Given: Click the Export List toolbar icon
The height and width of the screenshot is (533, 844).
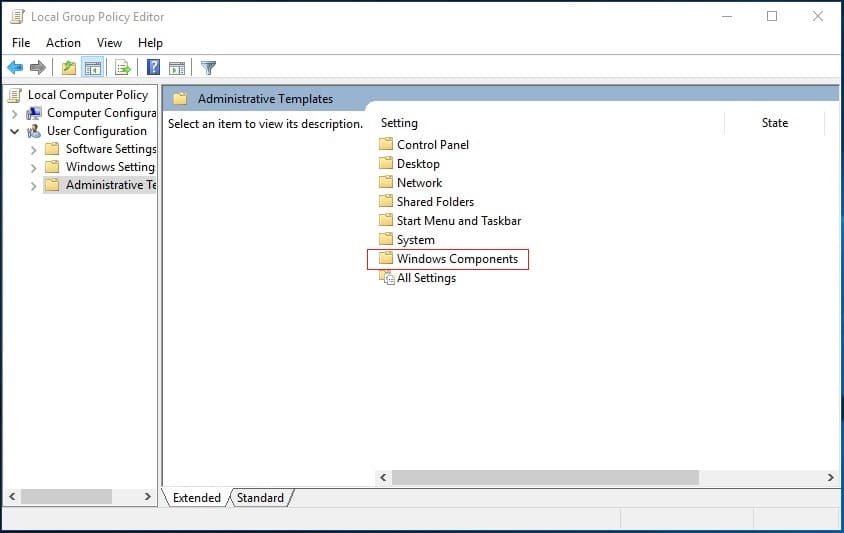Looking at the screenshot, I should pos(123,68).
